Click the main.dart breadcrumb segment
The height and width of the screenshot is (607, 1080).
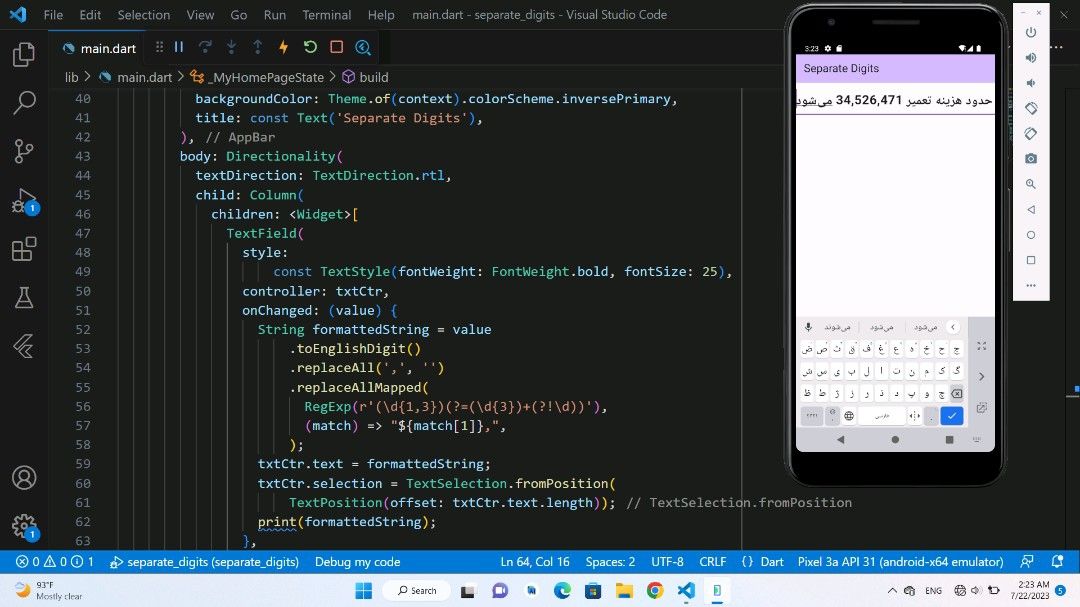tap(136, 77)
